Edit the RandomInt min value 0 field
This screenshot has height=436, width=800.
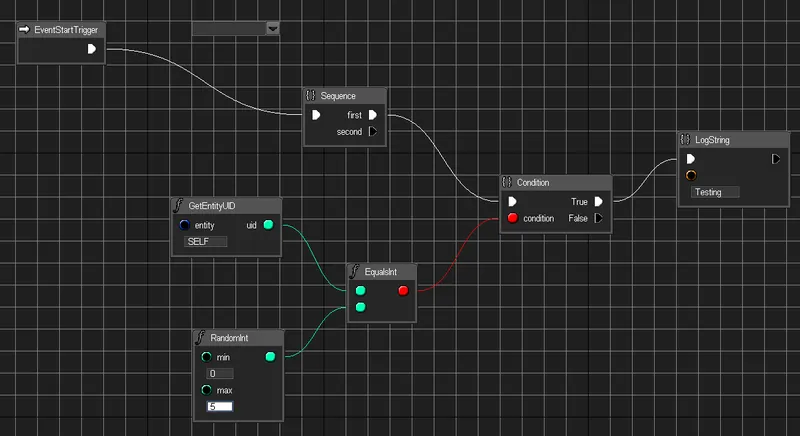220,374
